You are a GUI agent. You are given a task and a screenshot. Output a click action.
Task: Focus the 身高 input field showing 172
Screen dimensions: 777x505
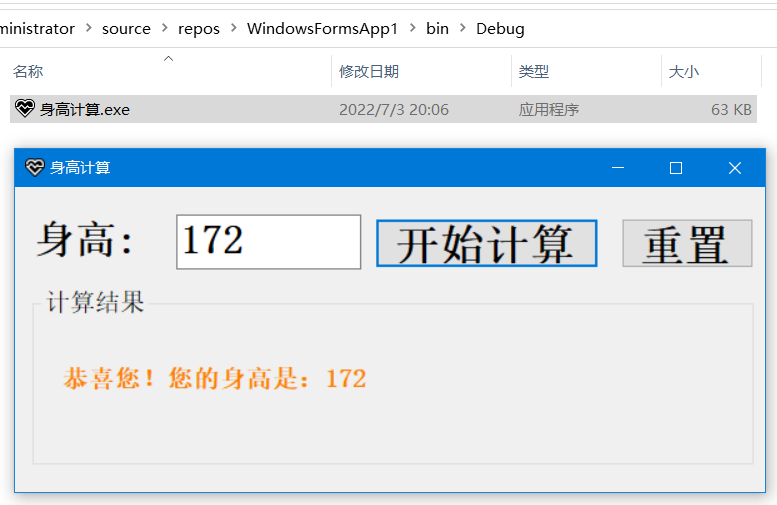pyautogui.click(x=268, y=242)
